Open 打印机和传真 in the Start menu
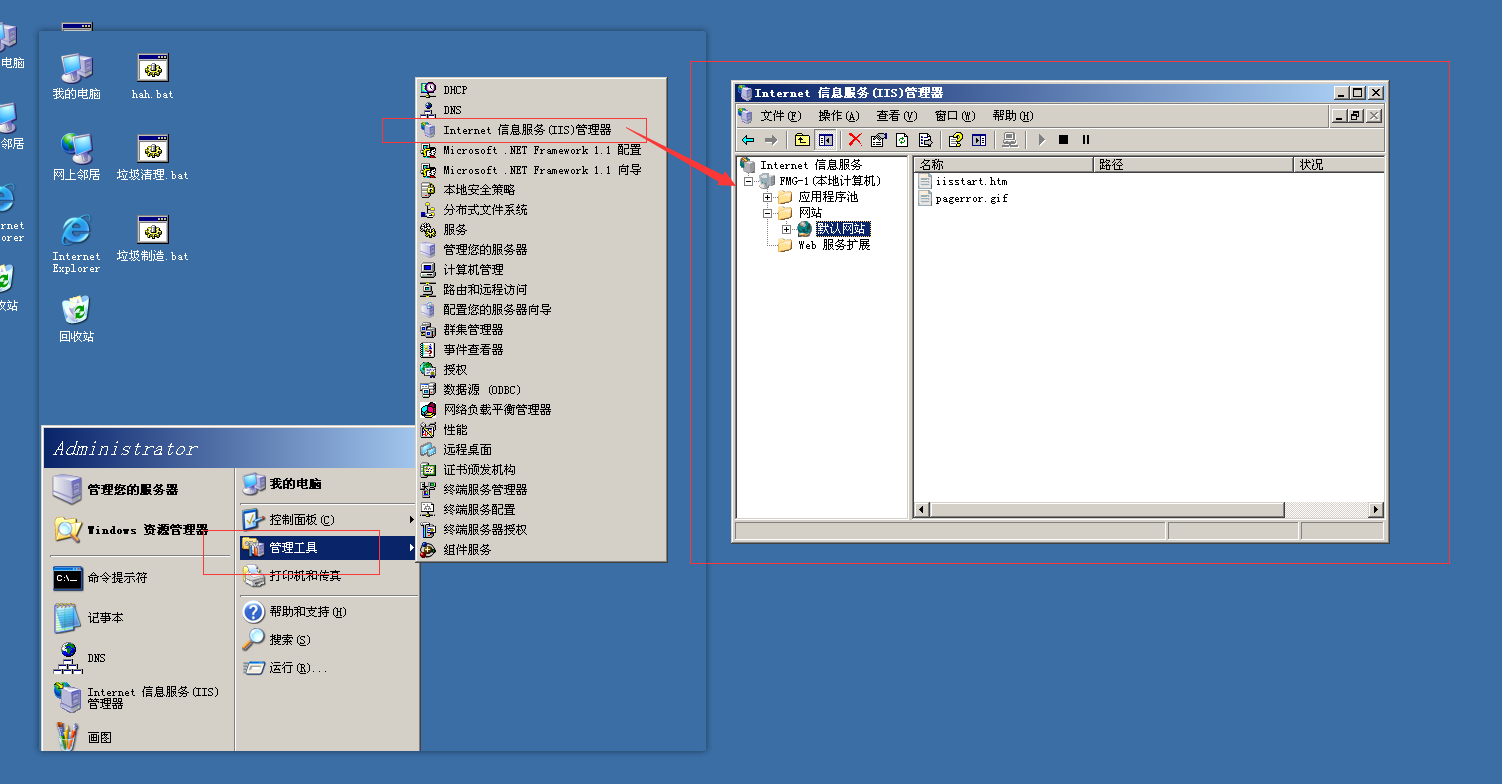The width and height of the screenshot is (1502, 784). 327,576
